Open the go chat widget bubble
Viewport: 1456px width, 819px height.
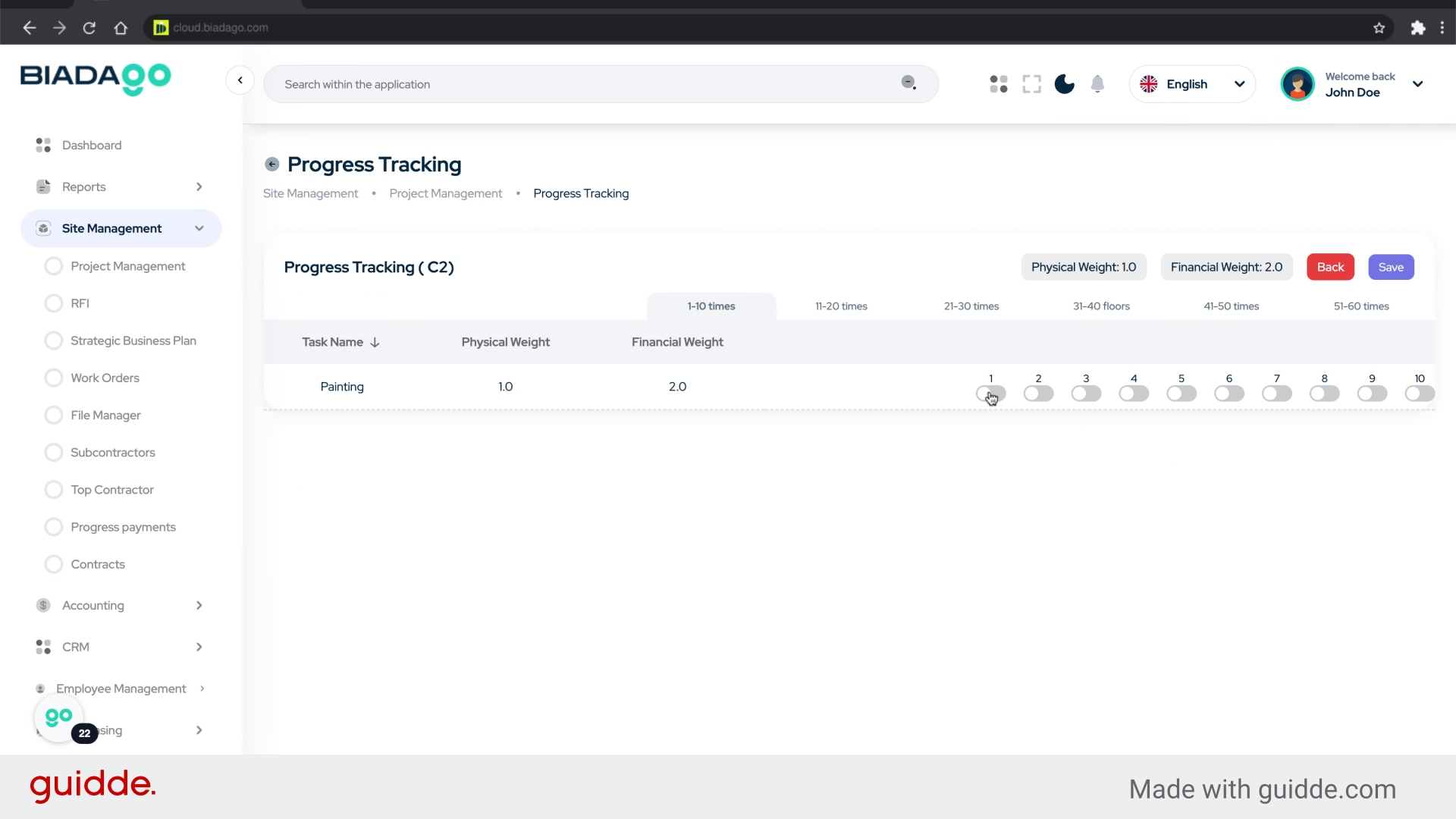pyautogui.click(x=59, y=717)
